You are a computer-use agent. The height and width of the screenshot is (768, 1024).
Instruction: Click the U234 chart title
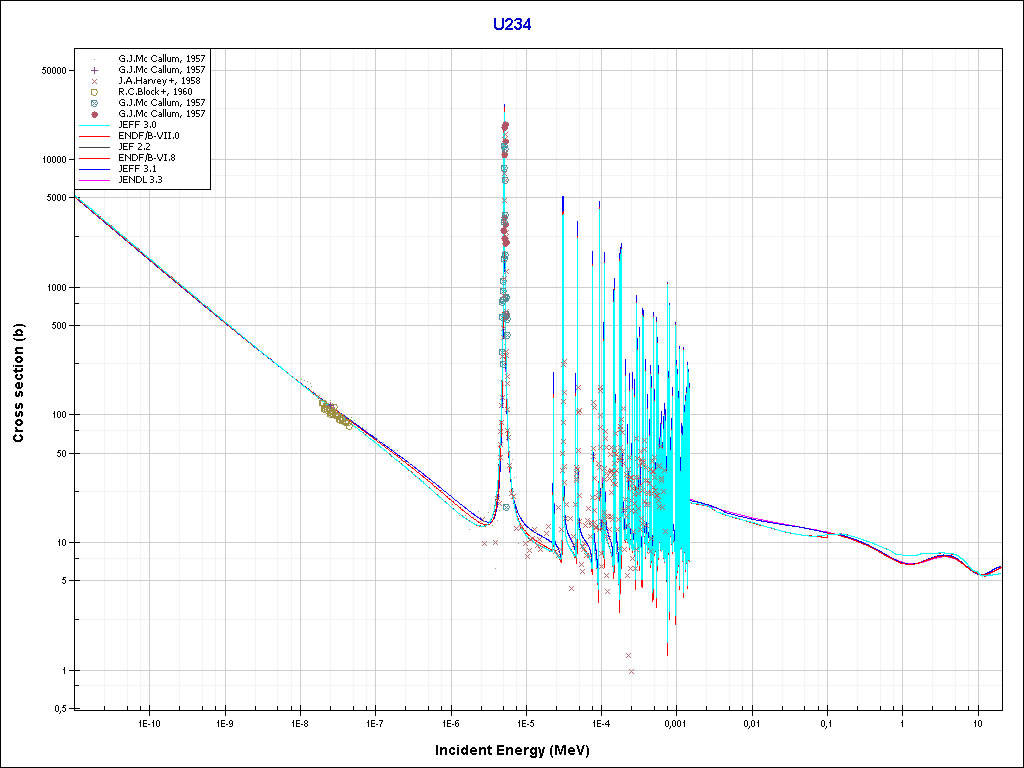click(x=511, y=25)
